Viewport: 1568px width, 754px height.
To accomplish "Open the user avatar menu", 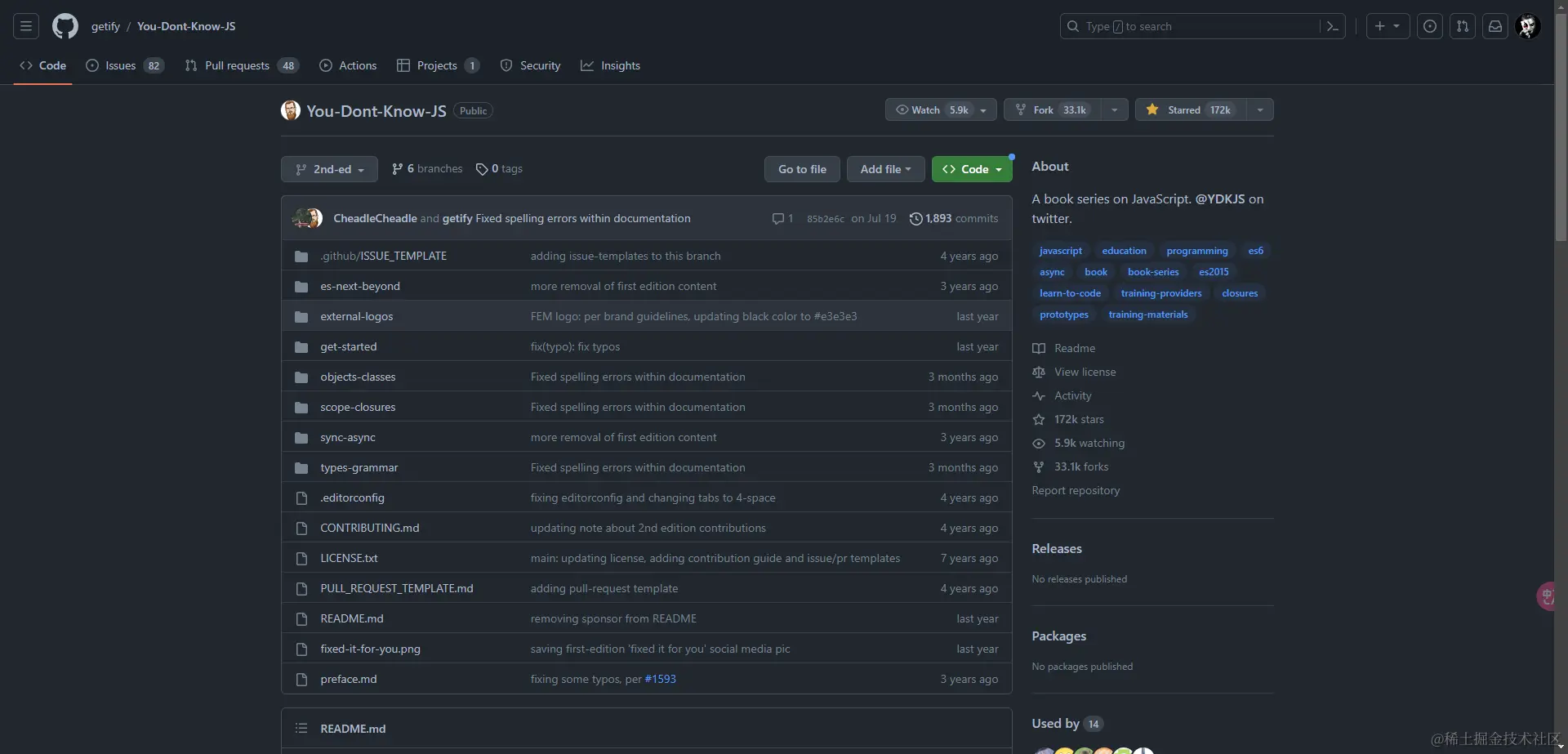I will point(1528,26).
